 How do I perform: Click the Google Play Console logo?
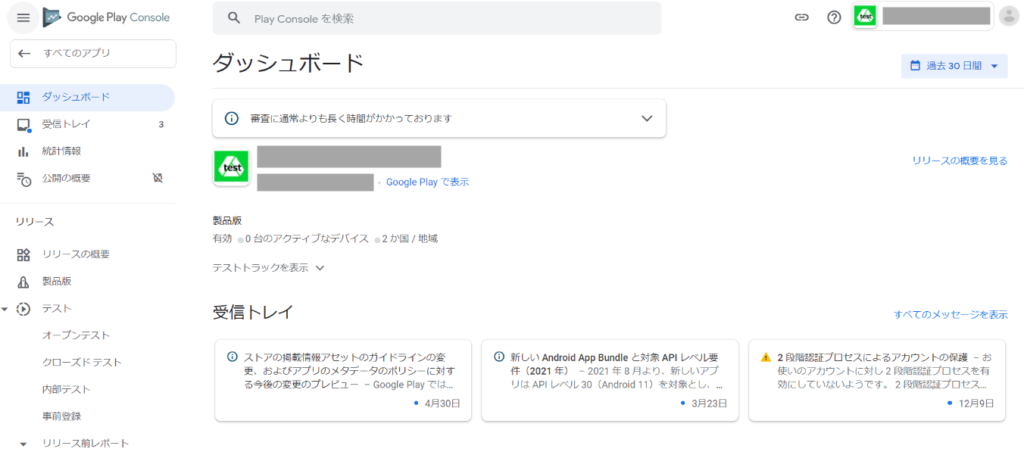(x=107, y=18)
